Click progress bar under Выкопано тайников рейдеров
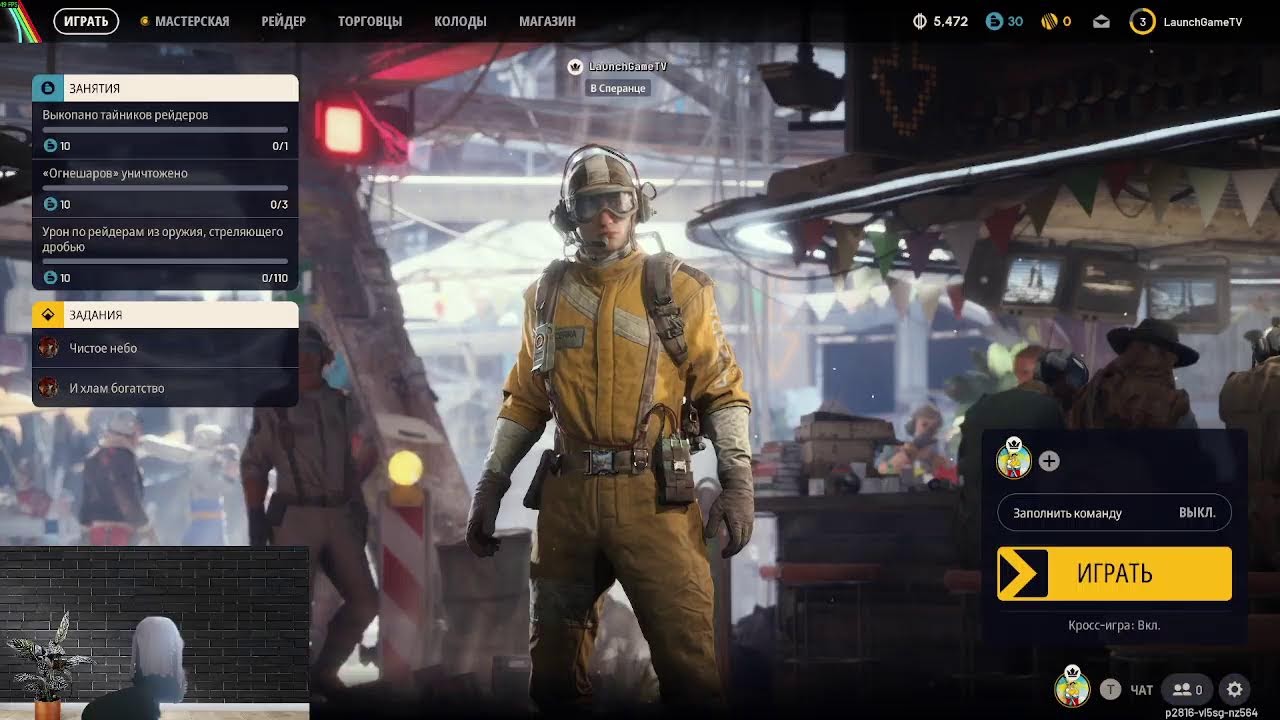Image resolution: width=1280 pixels, height=720 pixels. click(165, 130)
